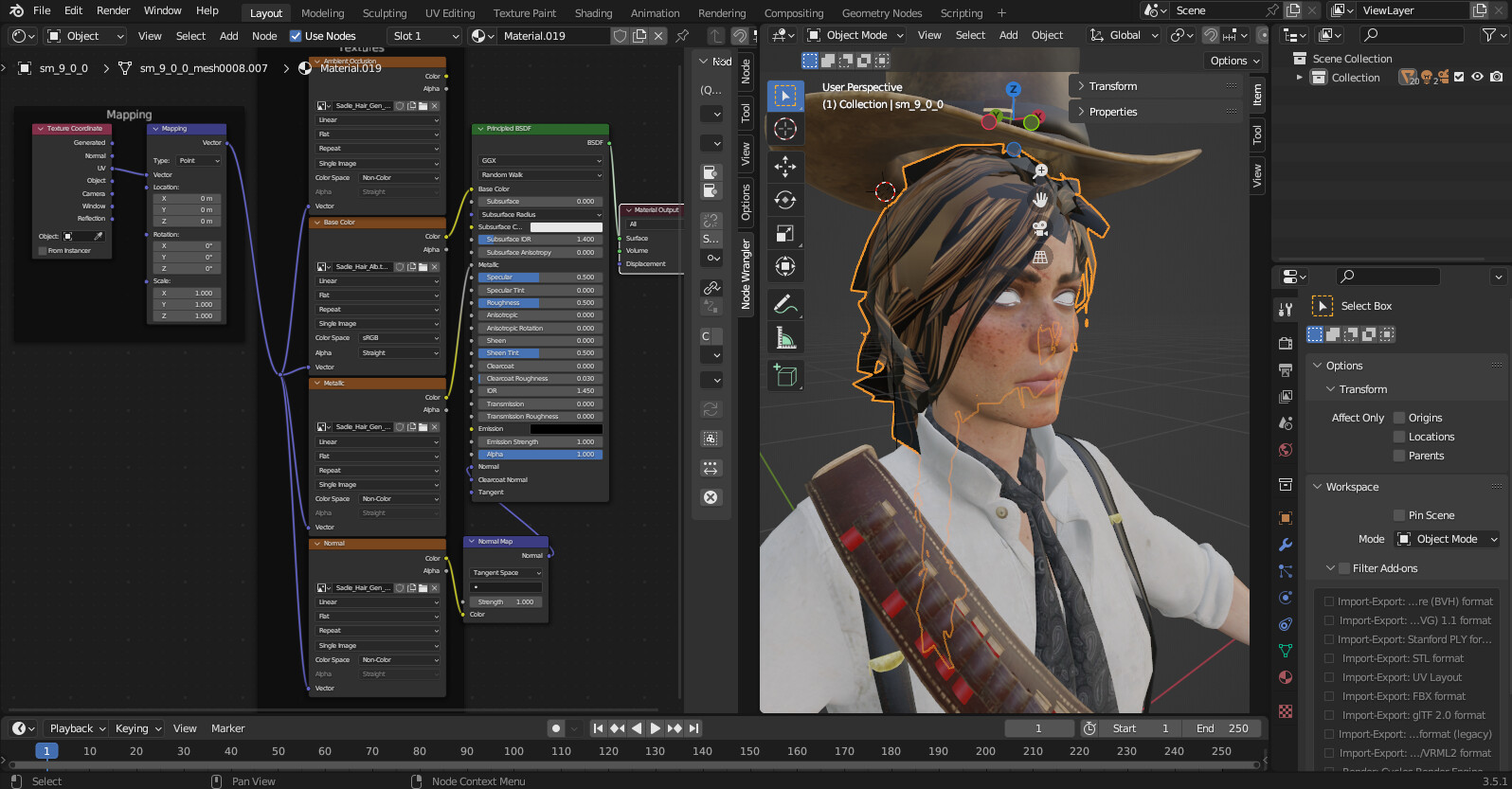Open the Keying dropdown in timeline
The width and height of the screenshot is (1512, 789).
pos(138,728)
